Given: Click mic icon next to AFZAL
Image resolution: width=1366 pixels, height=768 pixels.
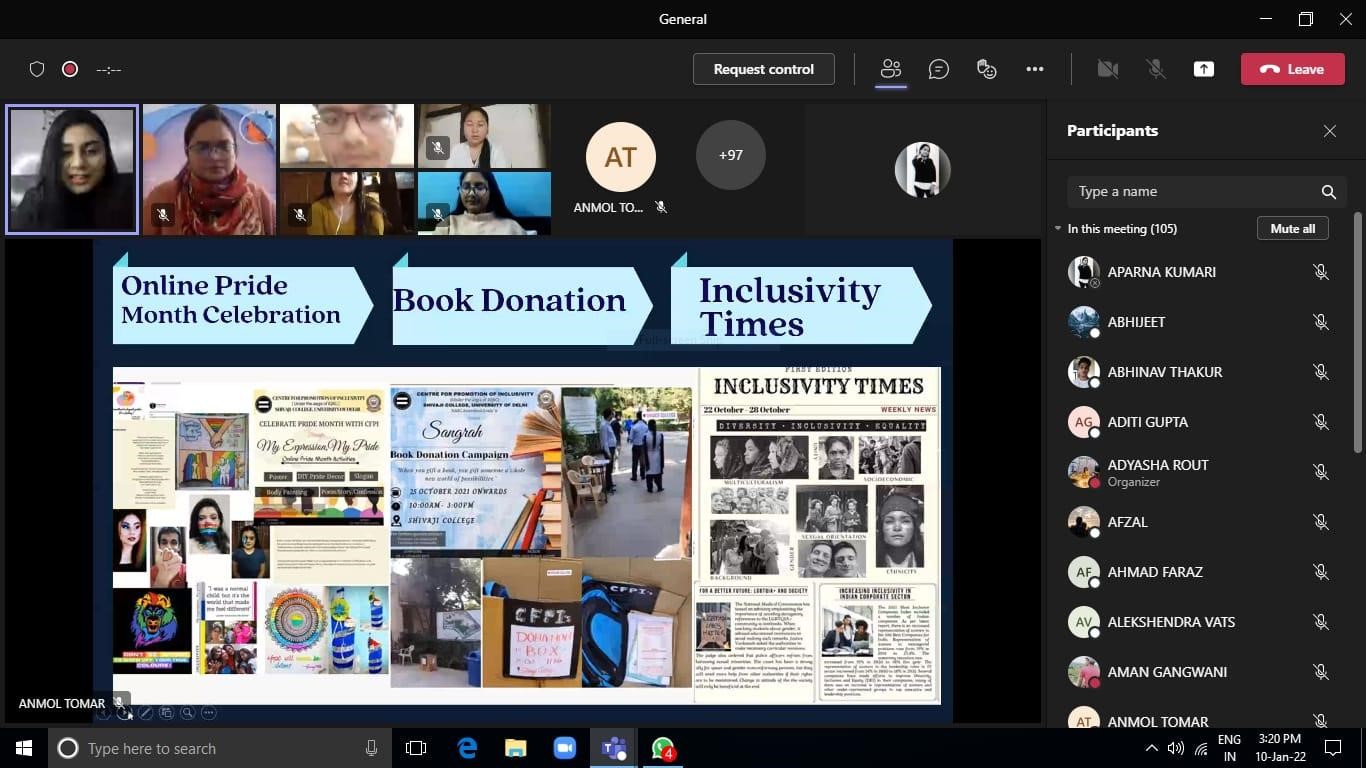Looking at the screenshot, I should click(1321, 522).
